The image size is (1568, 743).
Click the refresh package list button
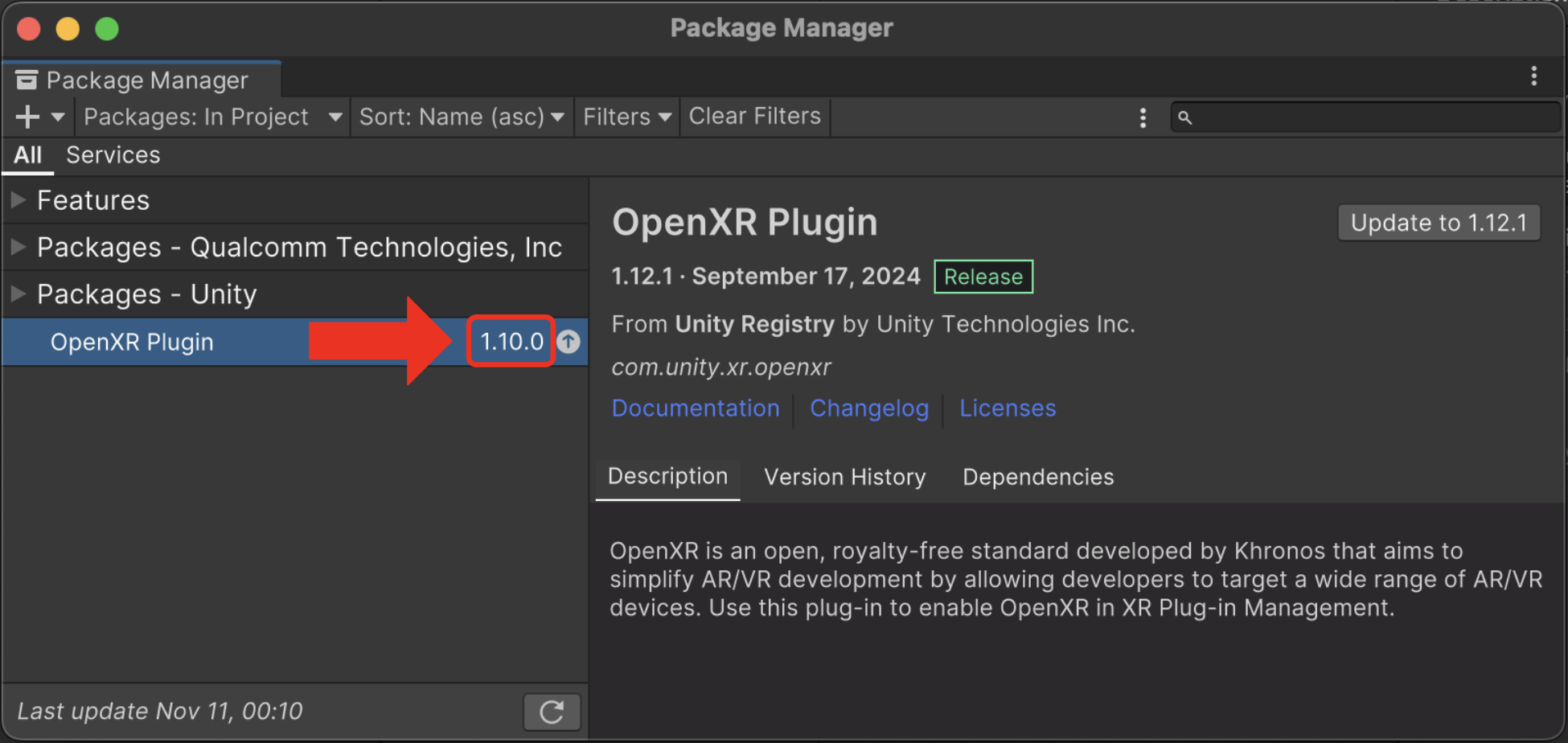coord(552,712)
